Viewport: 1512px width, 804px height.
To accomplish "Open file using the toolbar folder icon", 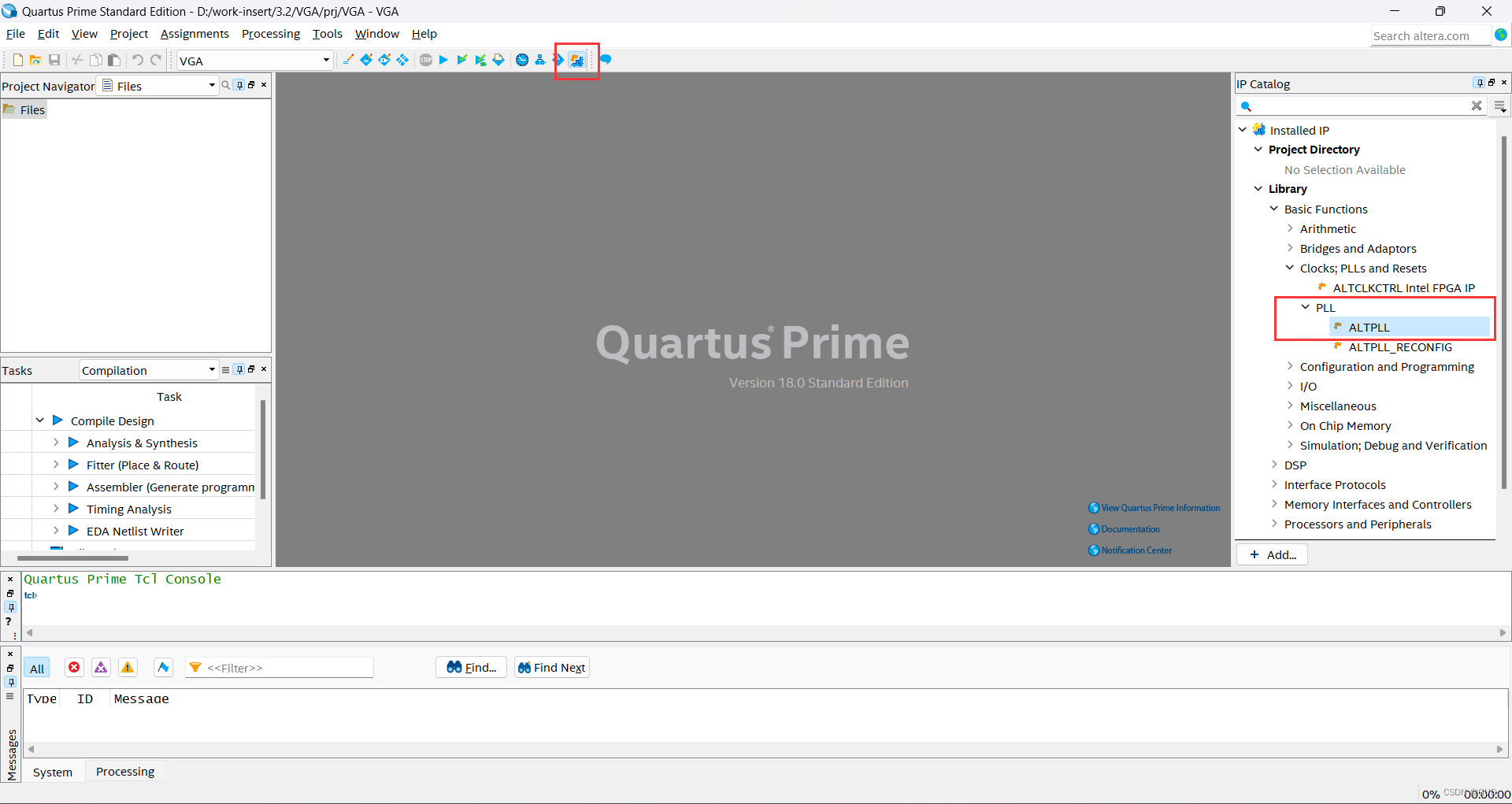I will click(x=35, y=60).
